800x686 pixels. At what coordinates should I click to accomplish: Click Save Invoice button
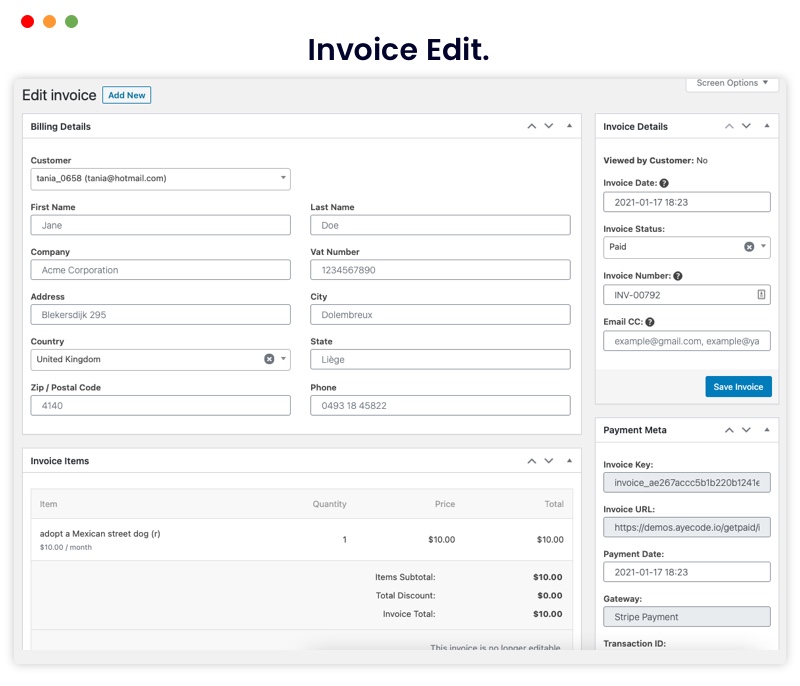click(738, 387)
